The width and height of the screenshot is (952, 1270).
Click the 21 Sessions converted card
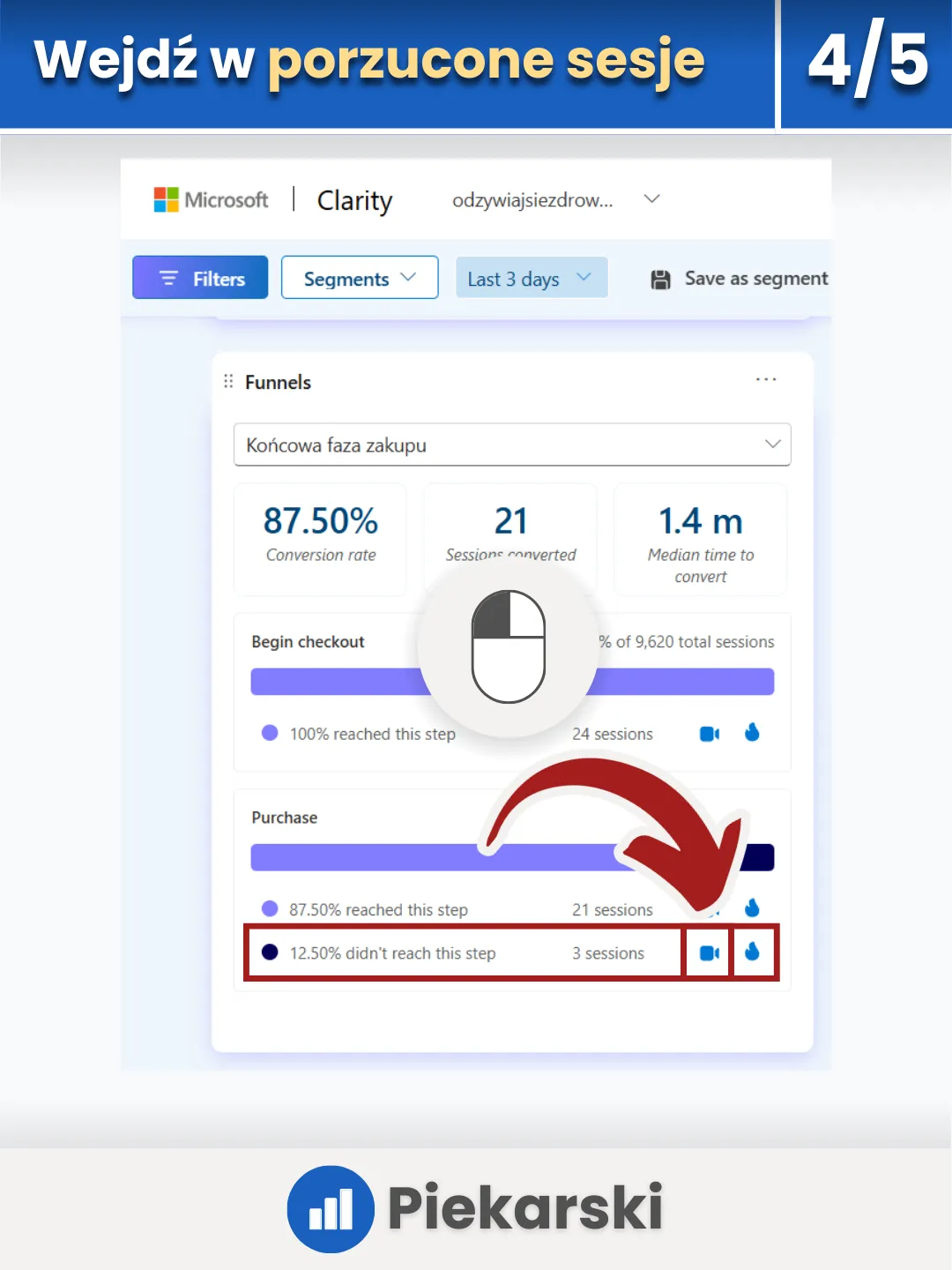(x=510, y=539)
